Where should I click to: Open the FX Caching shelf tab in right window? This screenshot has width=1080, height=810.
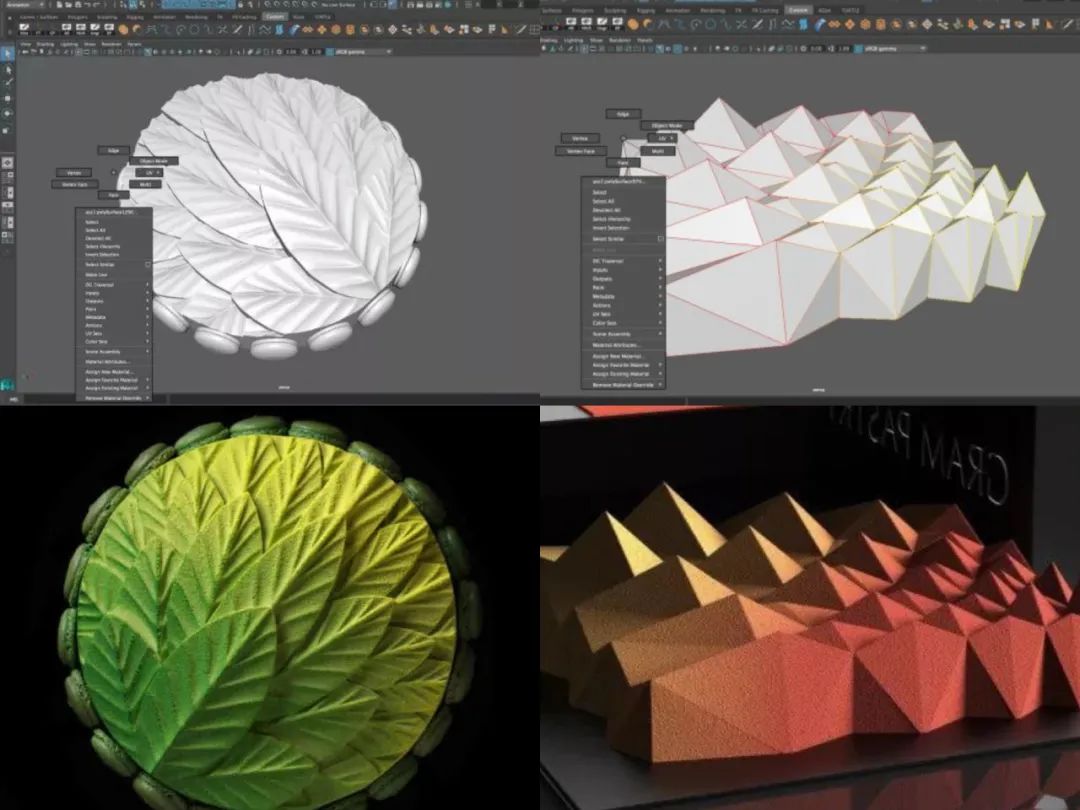click(x=764, y=10)
